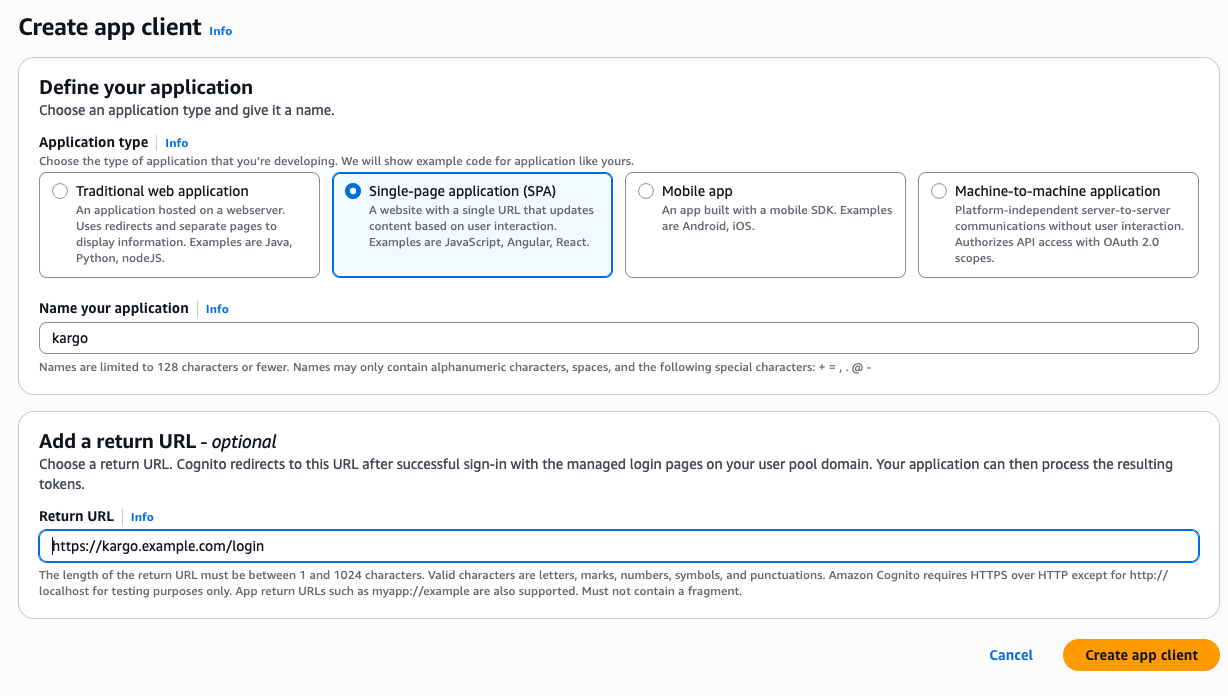Click the kargo text to edit the name
This screenshot has height=696, width=1228.
point(70,338)
